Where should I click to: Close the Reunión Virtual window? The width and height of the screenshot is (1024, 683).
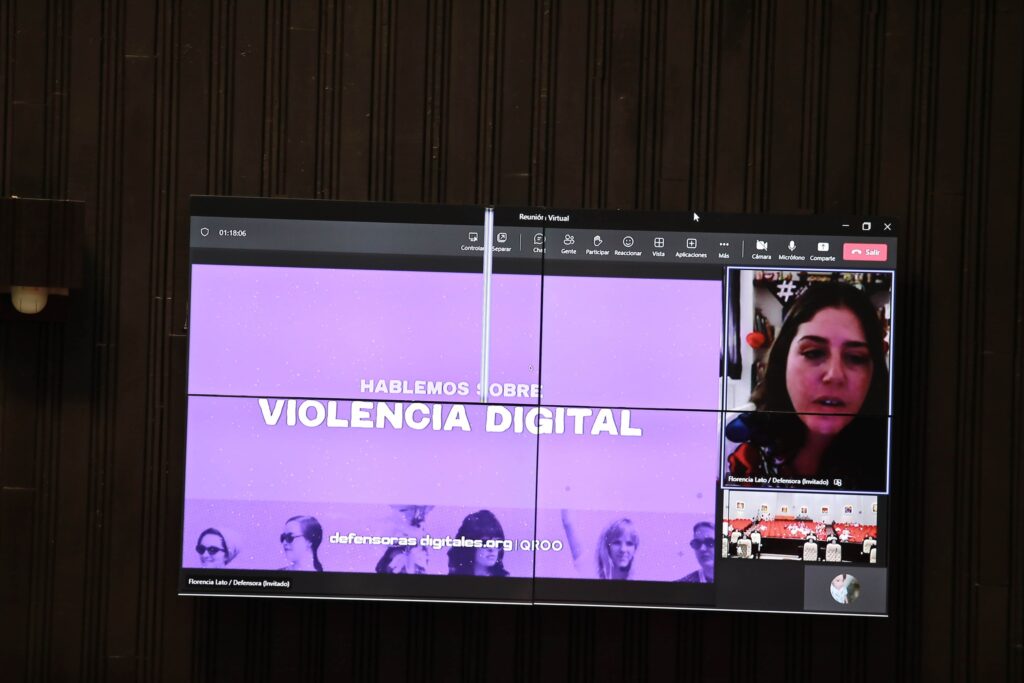(888, 227)
